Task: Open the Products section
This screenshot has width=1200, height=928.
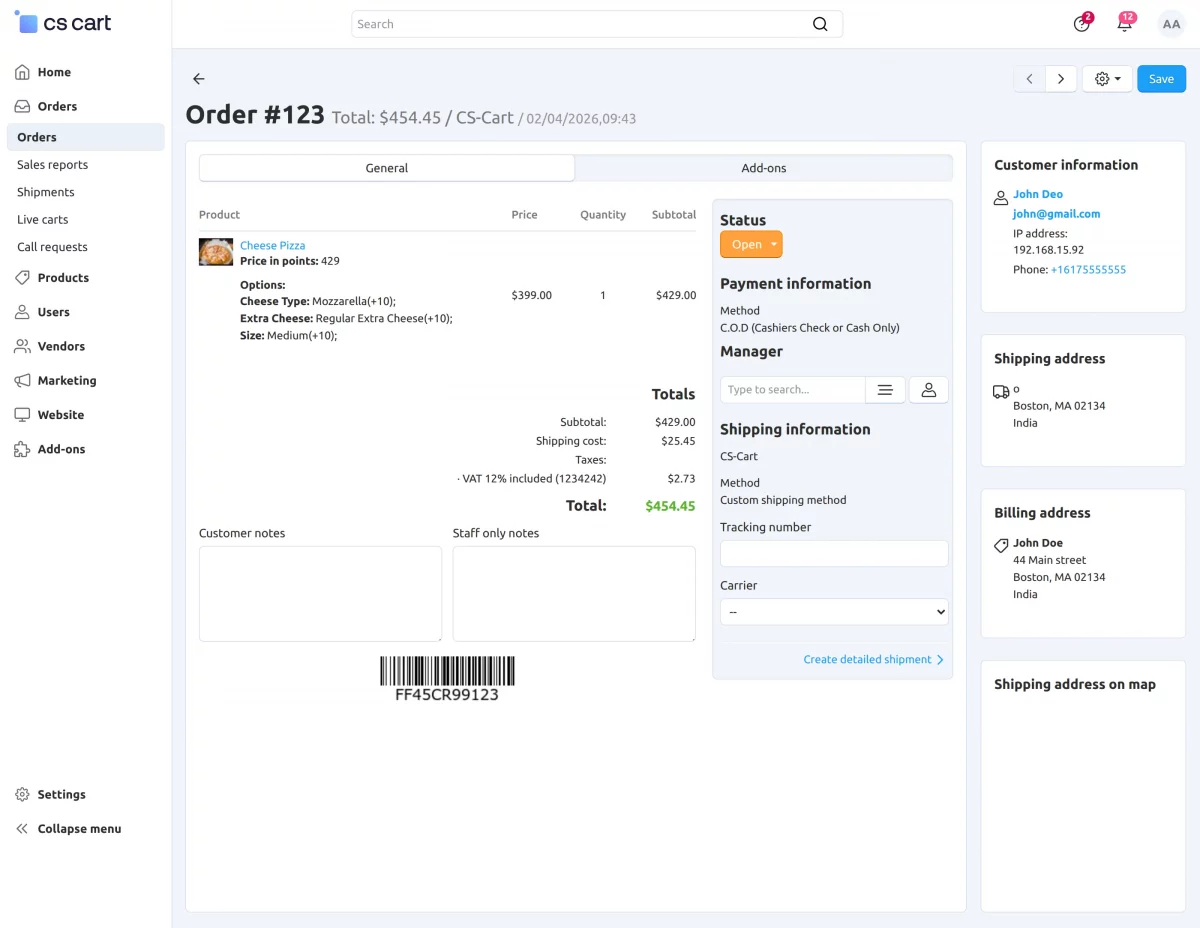Action: click(63, 278)
